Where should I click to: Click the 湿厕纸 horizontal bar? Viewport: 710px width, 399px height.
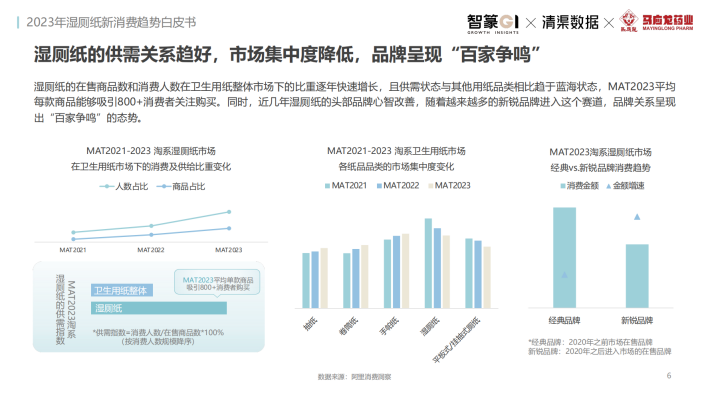coord(159,308)
